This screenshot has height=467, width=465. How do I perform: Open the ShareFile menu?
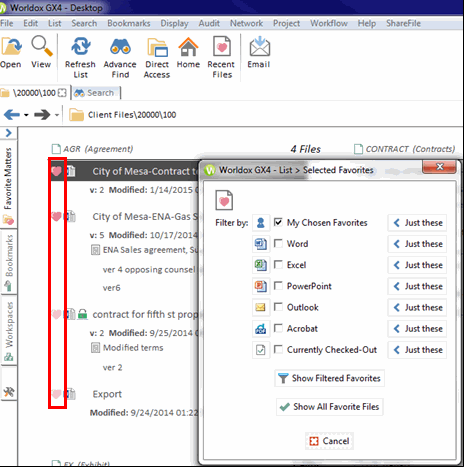click(x=403, y=23)
